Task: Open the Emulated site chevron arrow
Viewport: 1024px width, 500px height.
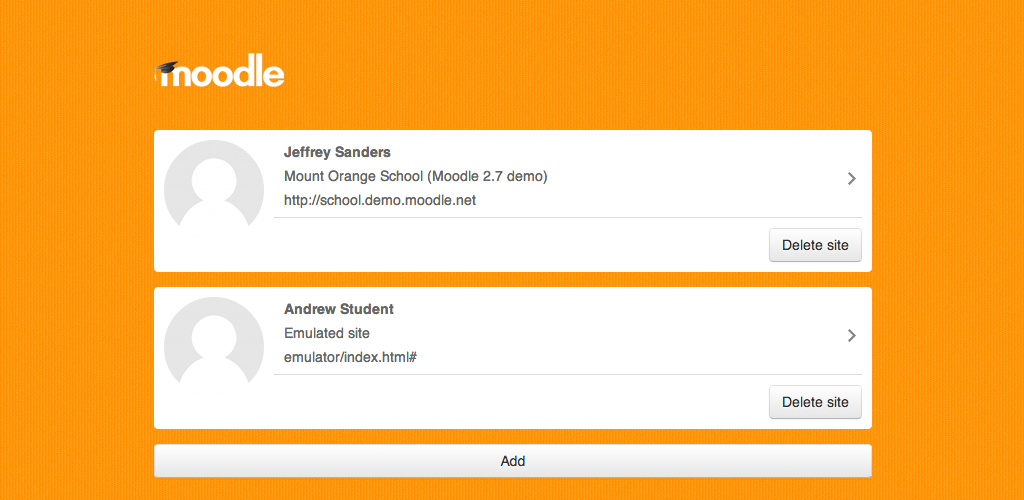Action: coord(852,336)
